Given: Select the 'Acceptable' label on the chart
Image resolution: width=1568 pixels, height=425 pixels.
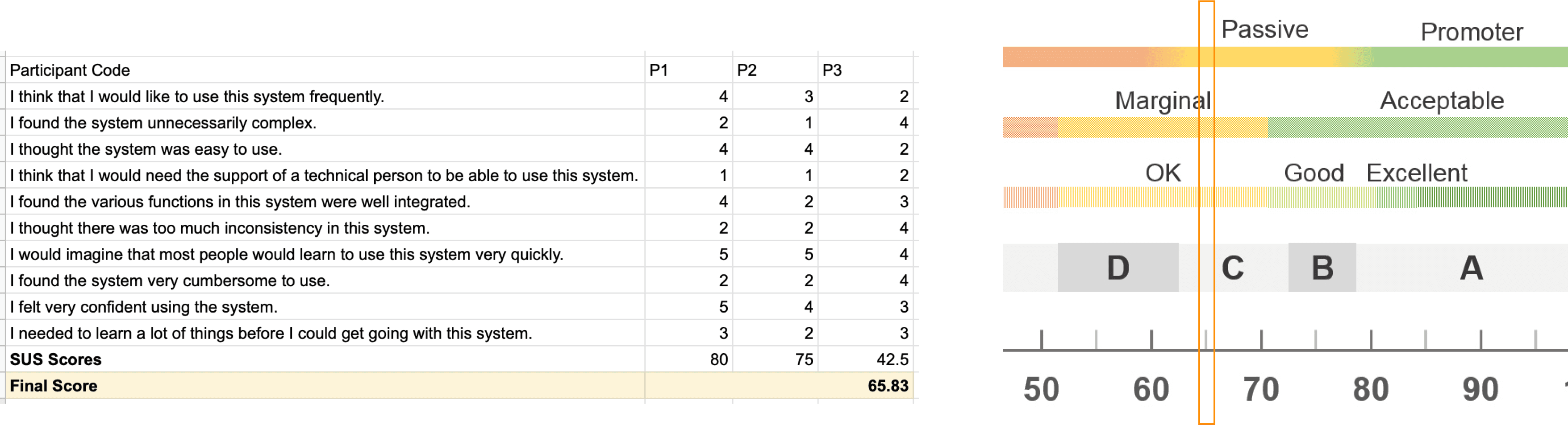Looking at the screenshot, I should coord(1441,101).
